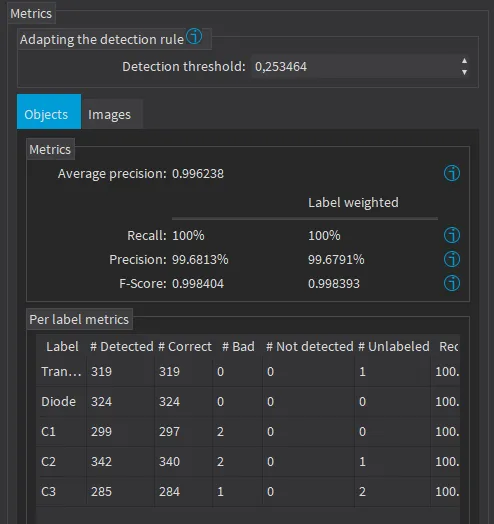The image size is (494, 524).
Task: Show info icon in Precision row
Action: point(452,259)
